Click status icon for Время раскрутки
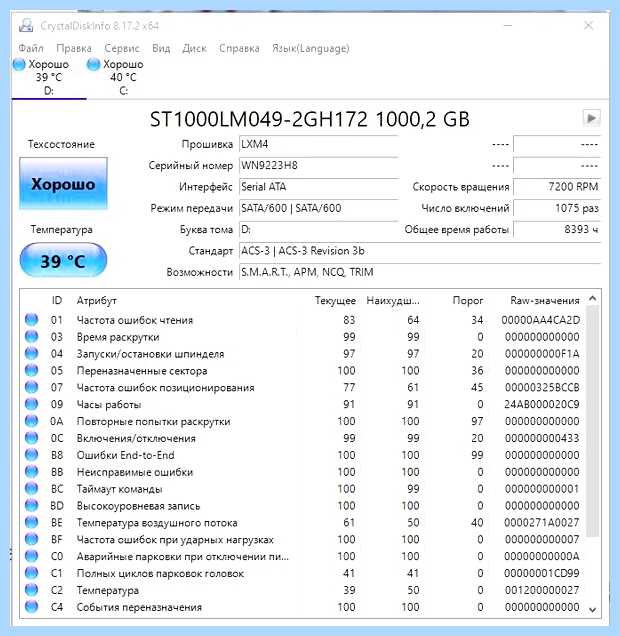The height and width of the screenshot is (636, 620). pyautogui.click(x=31, y=337)
